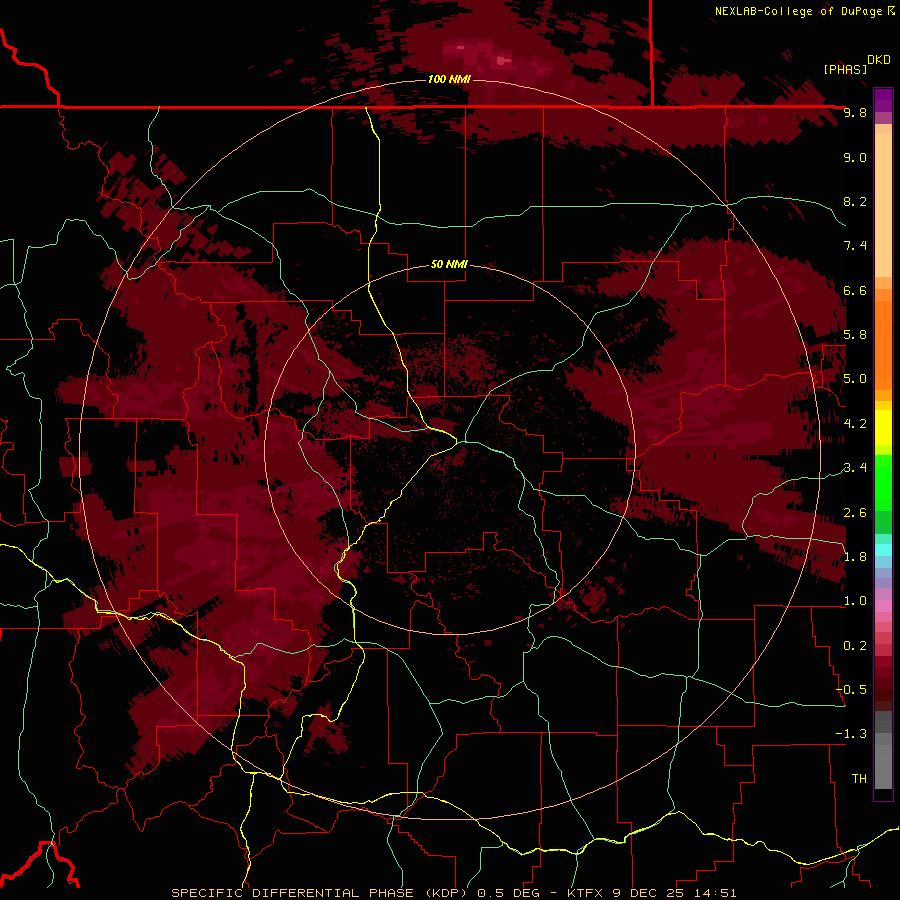Click the 3.4 scale value
The height and width of the screenshot is (900, 900).
[855, 468]
